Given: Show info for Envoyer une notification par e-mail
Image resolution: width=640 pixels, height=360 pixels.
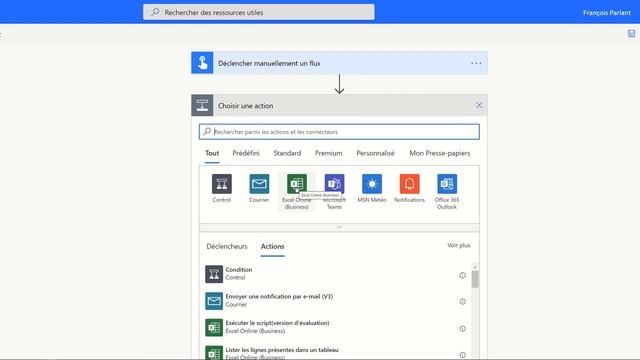Looking at the screenshot, I should coord(462,302).
